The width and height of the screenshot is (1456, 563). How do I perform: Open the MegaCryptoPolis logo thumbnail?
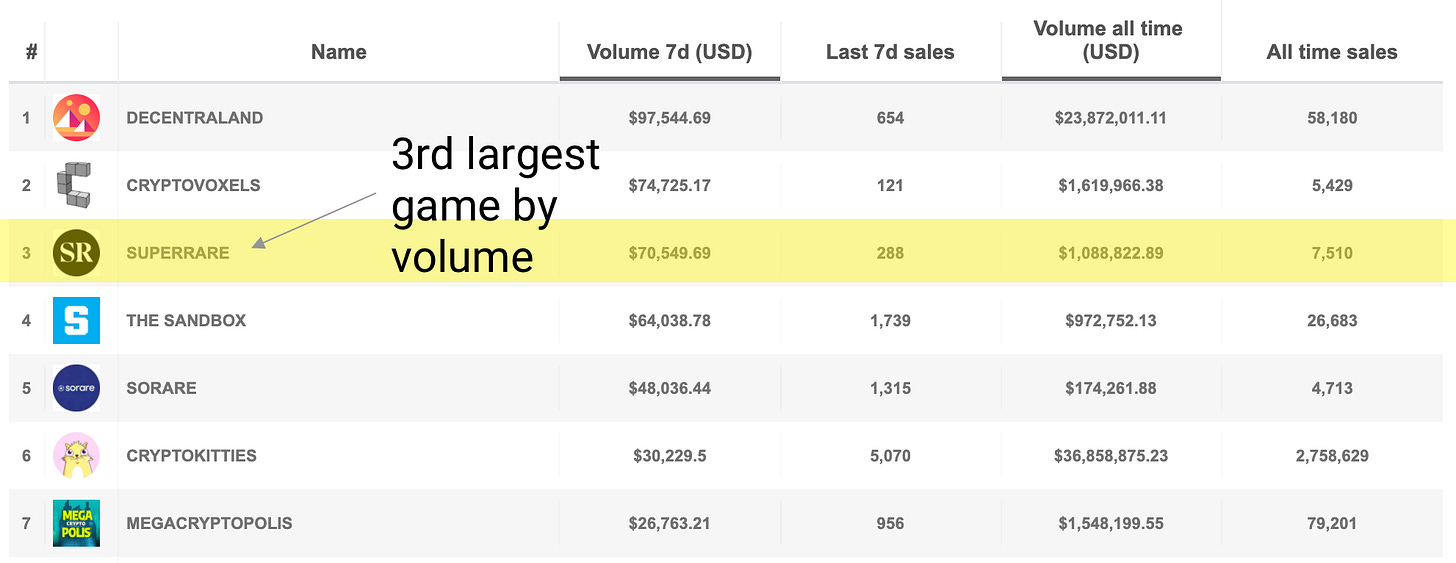[76, 523]
